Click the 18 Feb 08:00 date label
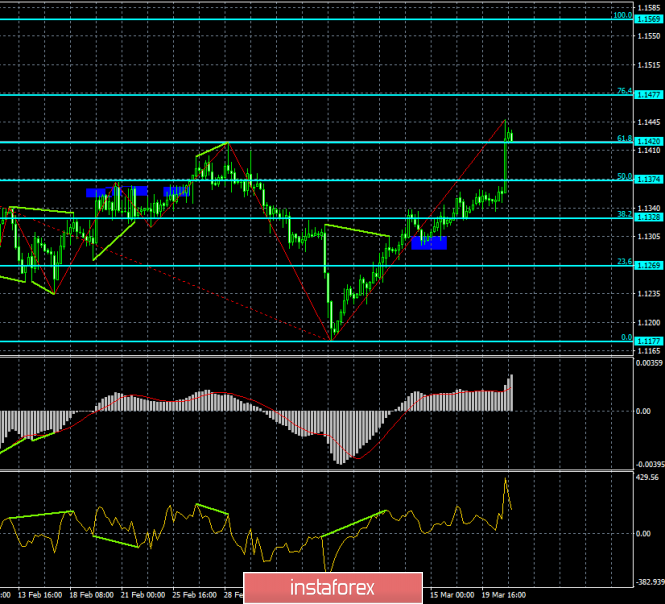The height and width of the screenshot is (604, 665). 91,595
